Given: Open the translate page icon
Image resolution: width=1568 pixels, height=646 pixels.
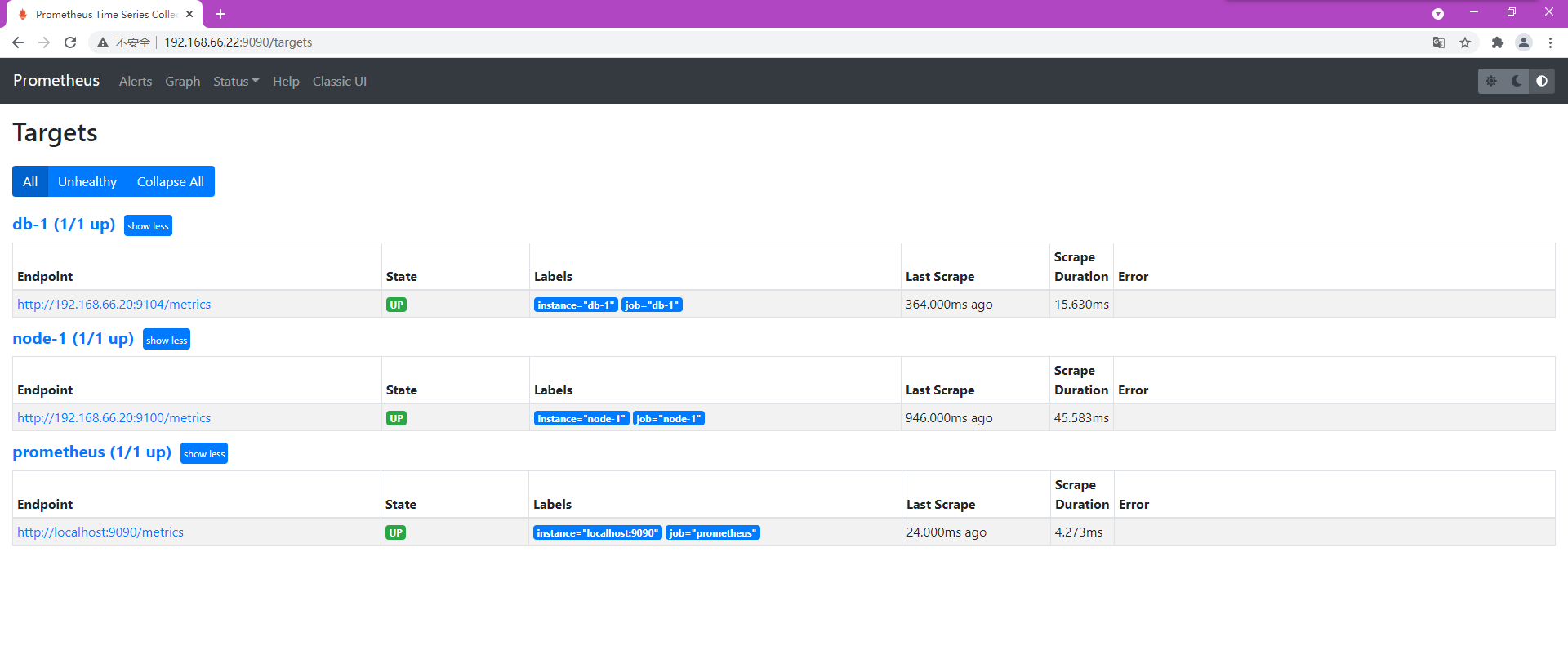Looking at the screenshot, I should tap(1439, 42).
